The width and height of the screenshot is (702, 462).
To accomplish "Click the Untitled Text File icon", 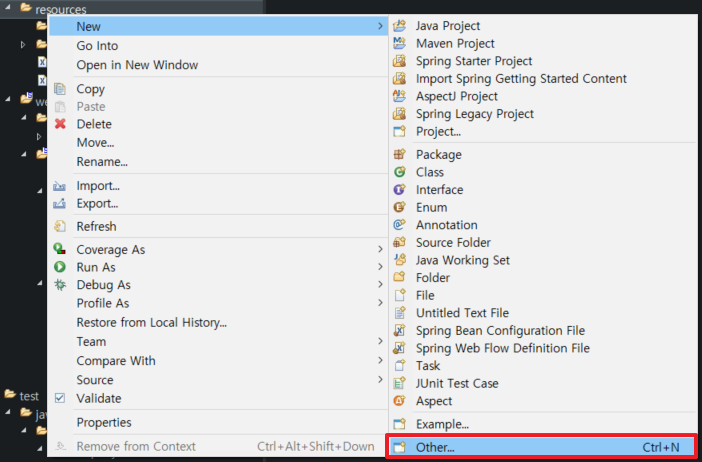I will pyautogui.click(x=399, y=313).
